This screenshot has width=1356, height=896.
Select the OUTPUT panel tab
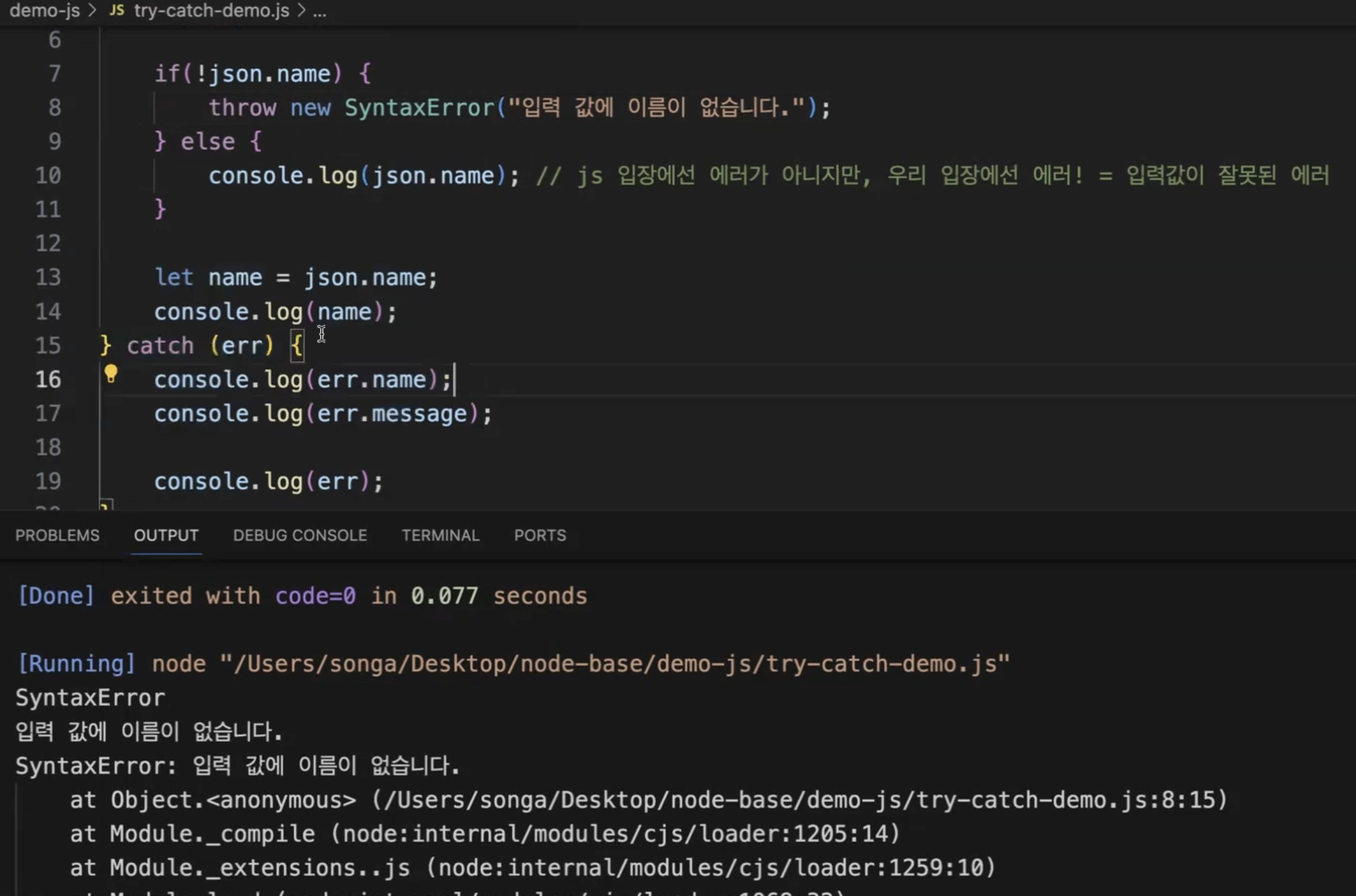[166, 535]
